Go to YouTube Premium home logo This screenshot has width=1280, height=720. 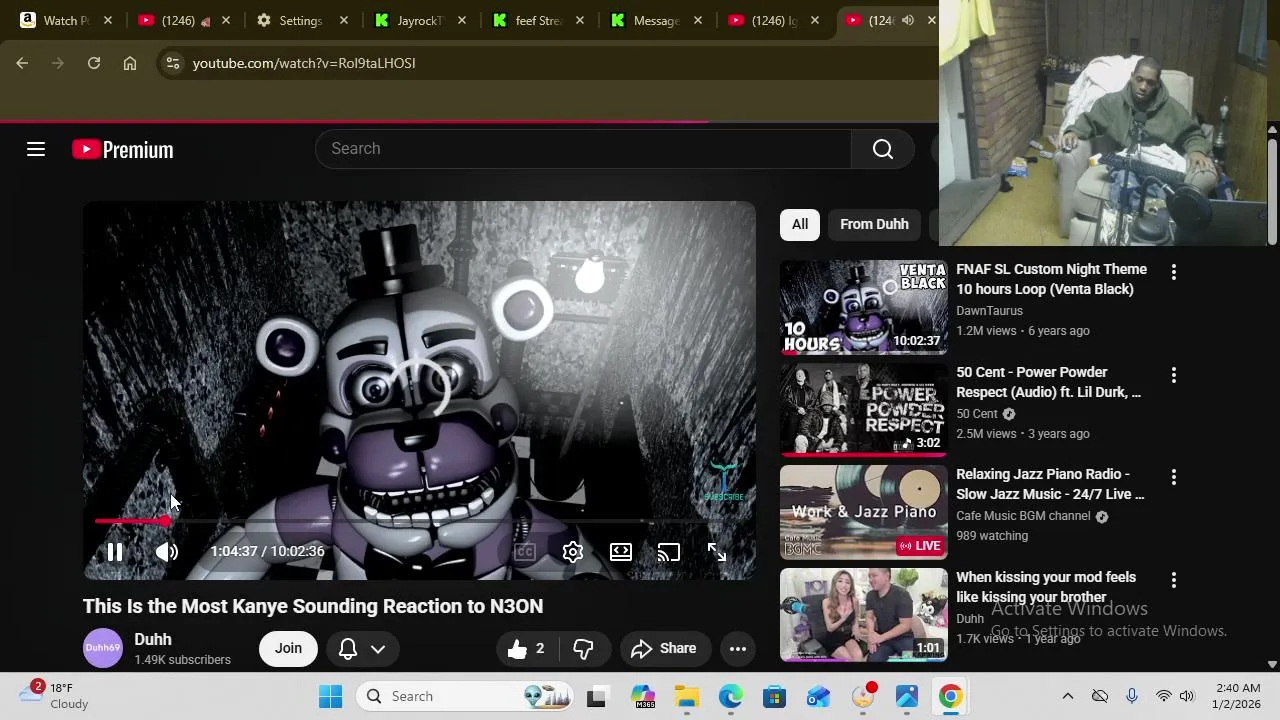pyautogui.click(x=123, y=150)
